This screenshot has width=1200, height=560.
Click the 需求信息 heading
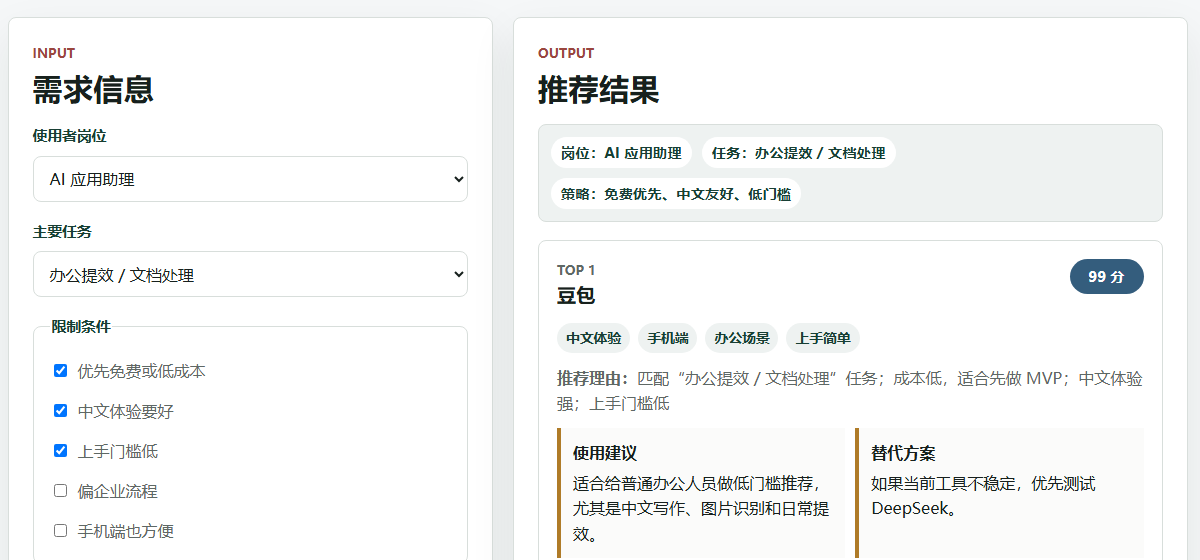(93, 90)
